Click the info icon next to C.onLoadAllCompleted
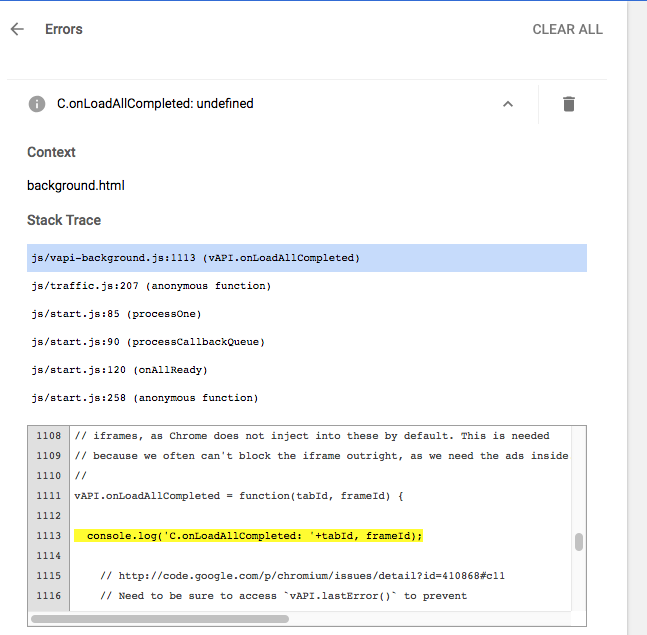 [37, 104]
